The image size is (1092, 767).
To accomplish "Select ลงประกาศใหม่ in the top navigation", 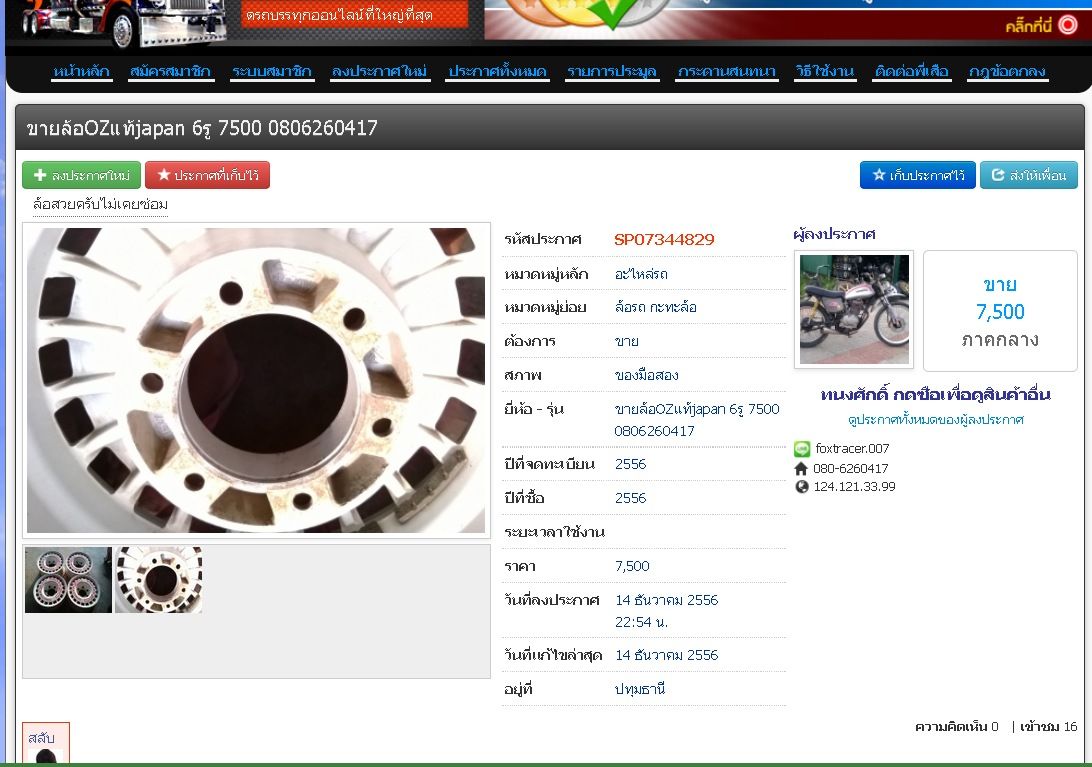I will [379, 71].
